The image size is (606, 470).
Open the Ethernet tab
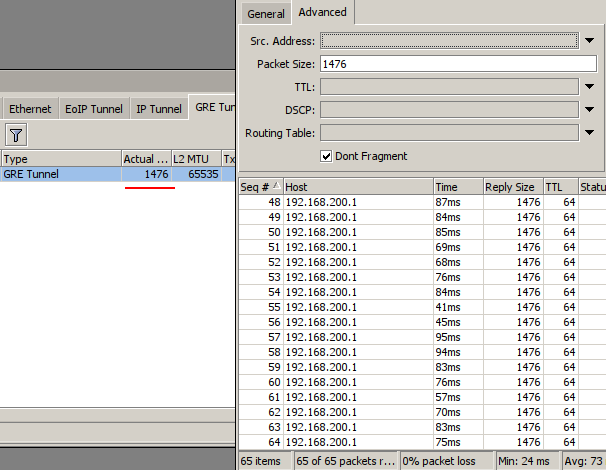(30, 109)
